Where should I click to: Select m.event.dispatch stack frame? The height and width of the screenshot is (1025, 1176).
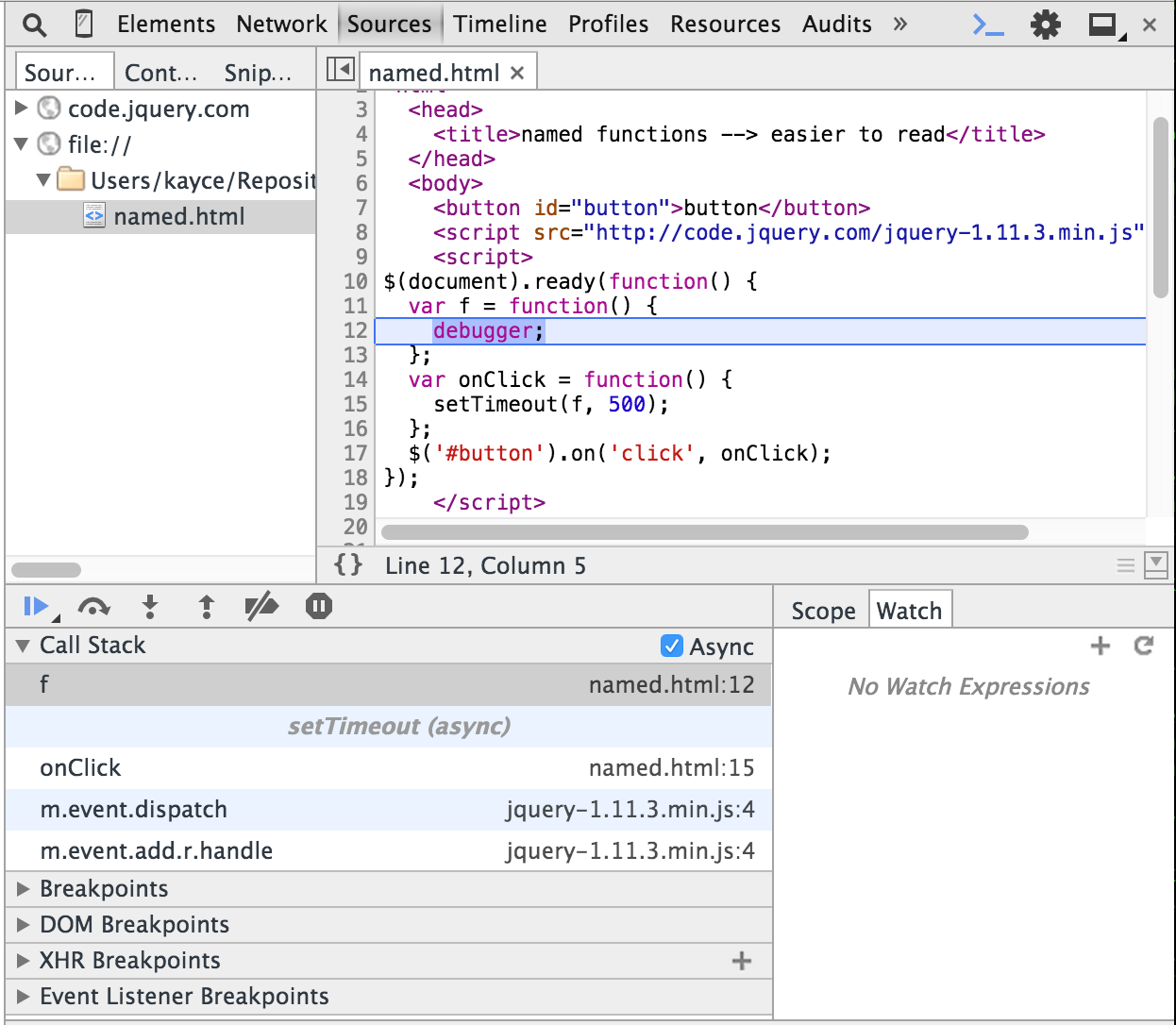click(x=389, y=810)
